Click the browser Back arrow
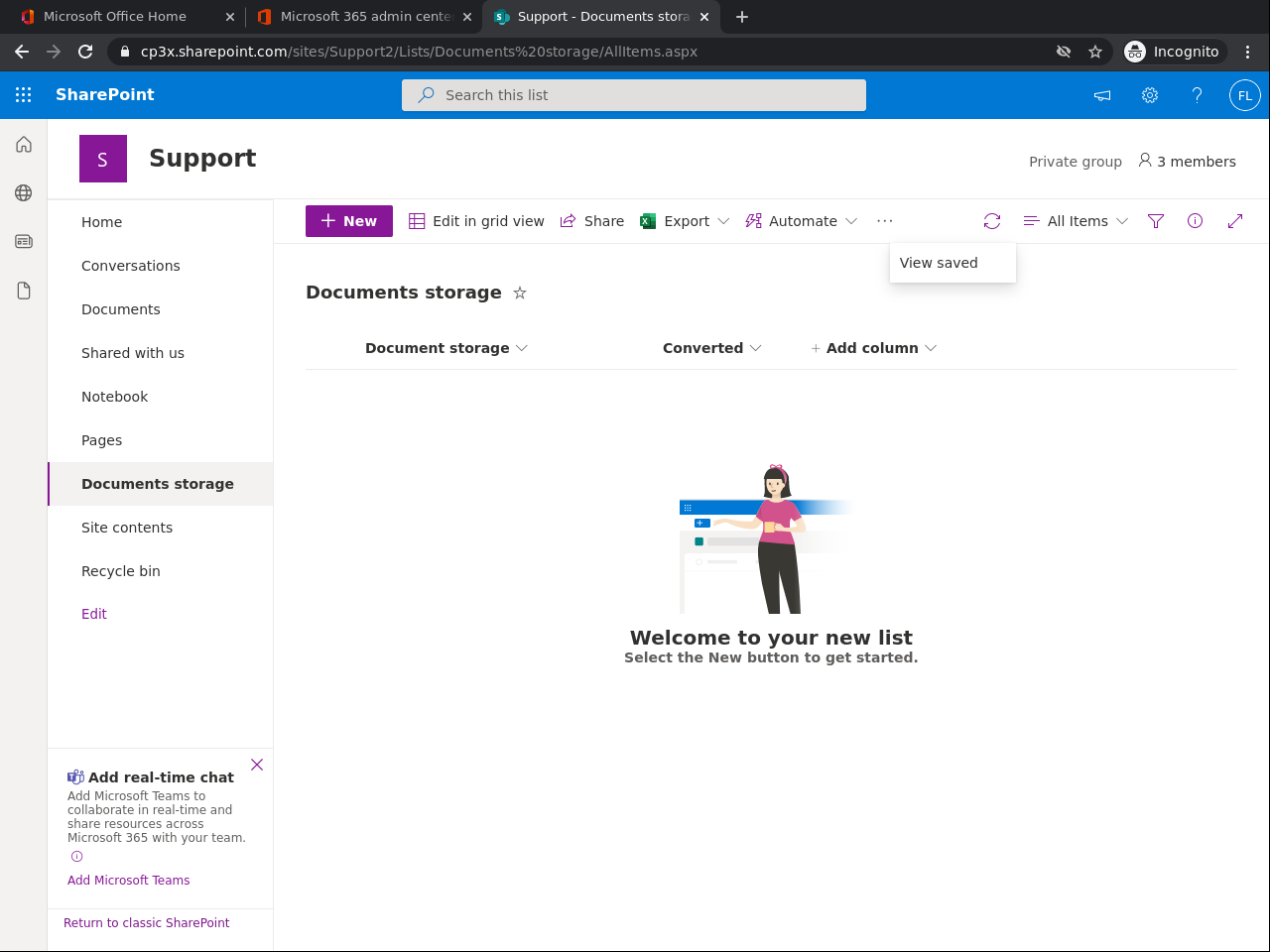 click(x=22, y=52)
